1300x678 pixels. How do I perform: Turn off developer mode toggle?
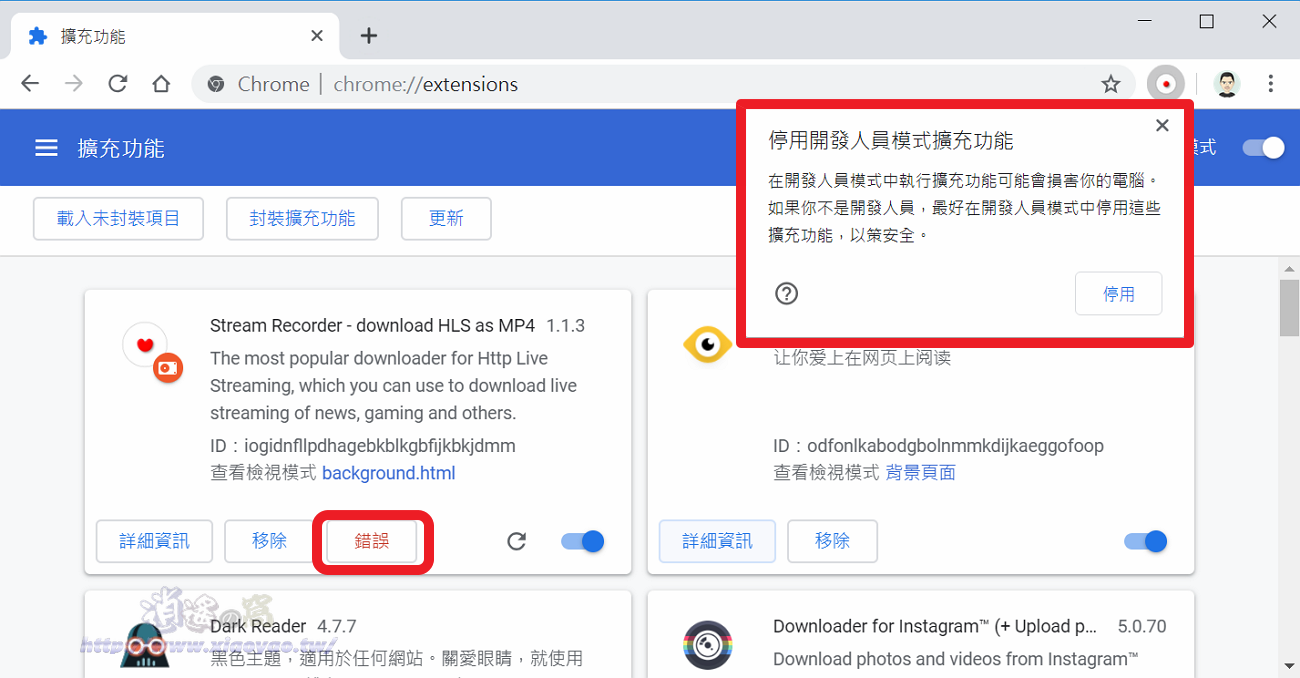click(x=1263, y=147)
